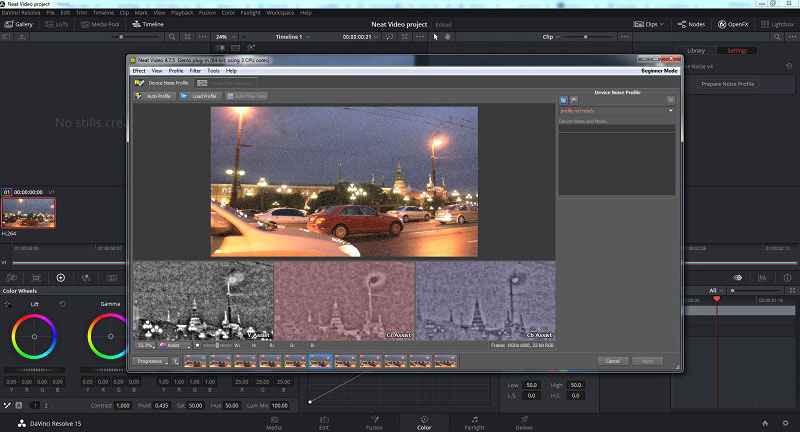Adjust the Lift color wheel
The height and width of the screenshot is (432, 800).
pyautogui.click(x=34, y=337)
